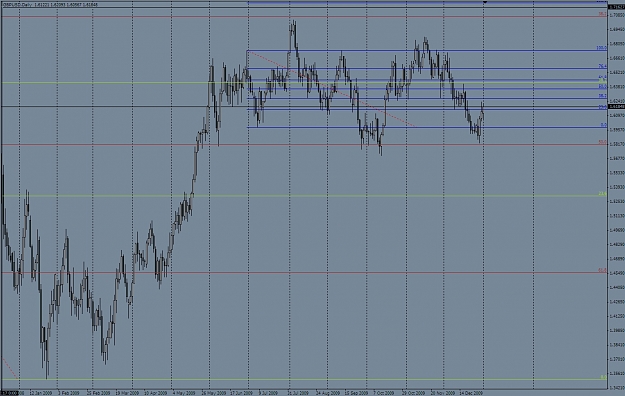The image size is (625, 396).
Task: Click the 29 Oct 2009 date label
Action: click(x=413, y=393)
